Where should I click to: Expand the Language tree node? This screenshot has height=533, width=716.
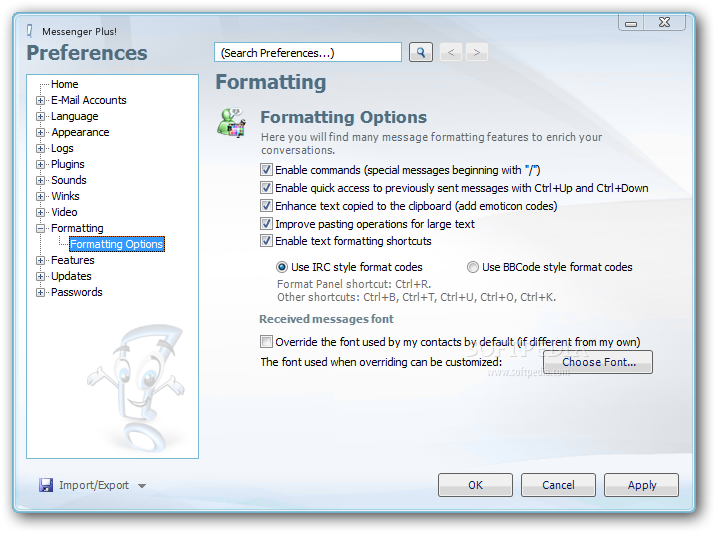[x=41, y=116]
